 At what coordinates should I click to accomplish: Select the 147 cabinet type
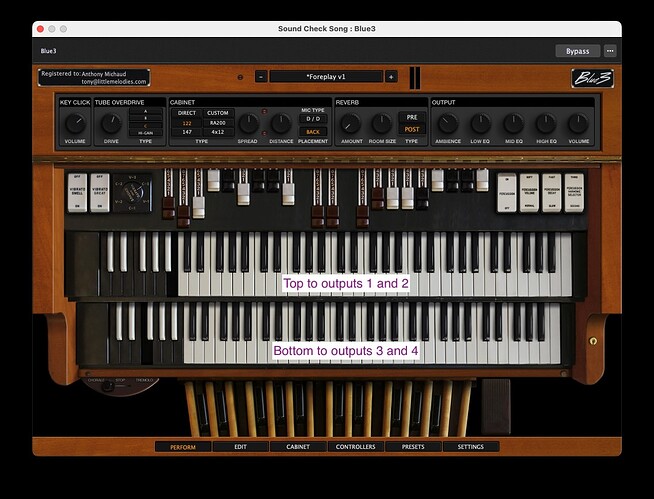coord(186,132)
